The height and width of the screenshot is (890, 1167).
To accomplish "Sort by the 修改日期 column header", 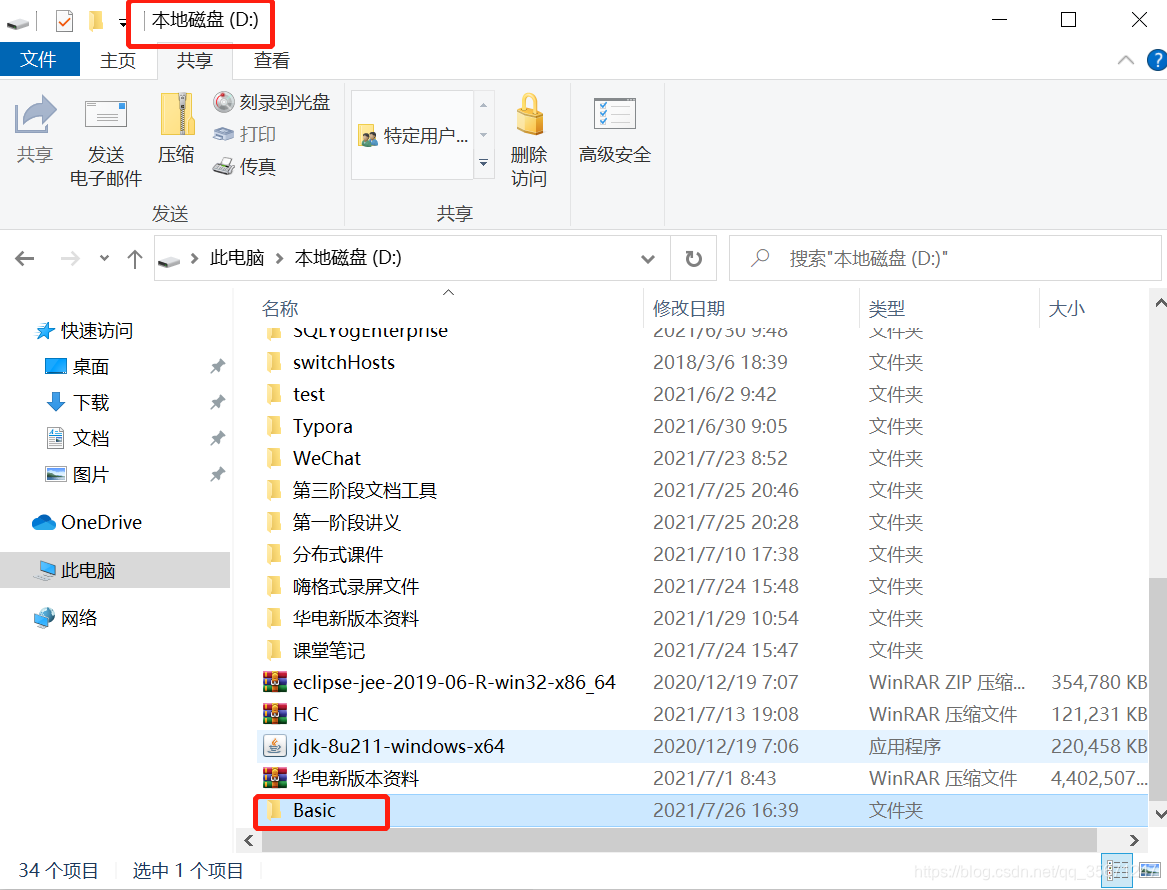I will click(x=688, y=308).
